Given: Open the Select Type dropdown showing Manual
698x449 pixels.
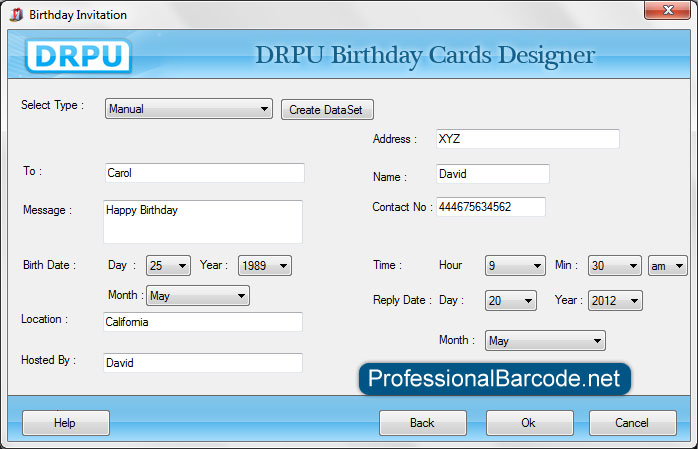Looking at the screenshot, I should click(189, 109).
